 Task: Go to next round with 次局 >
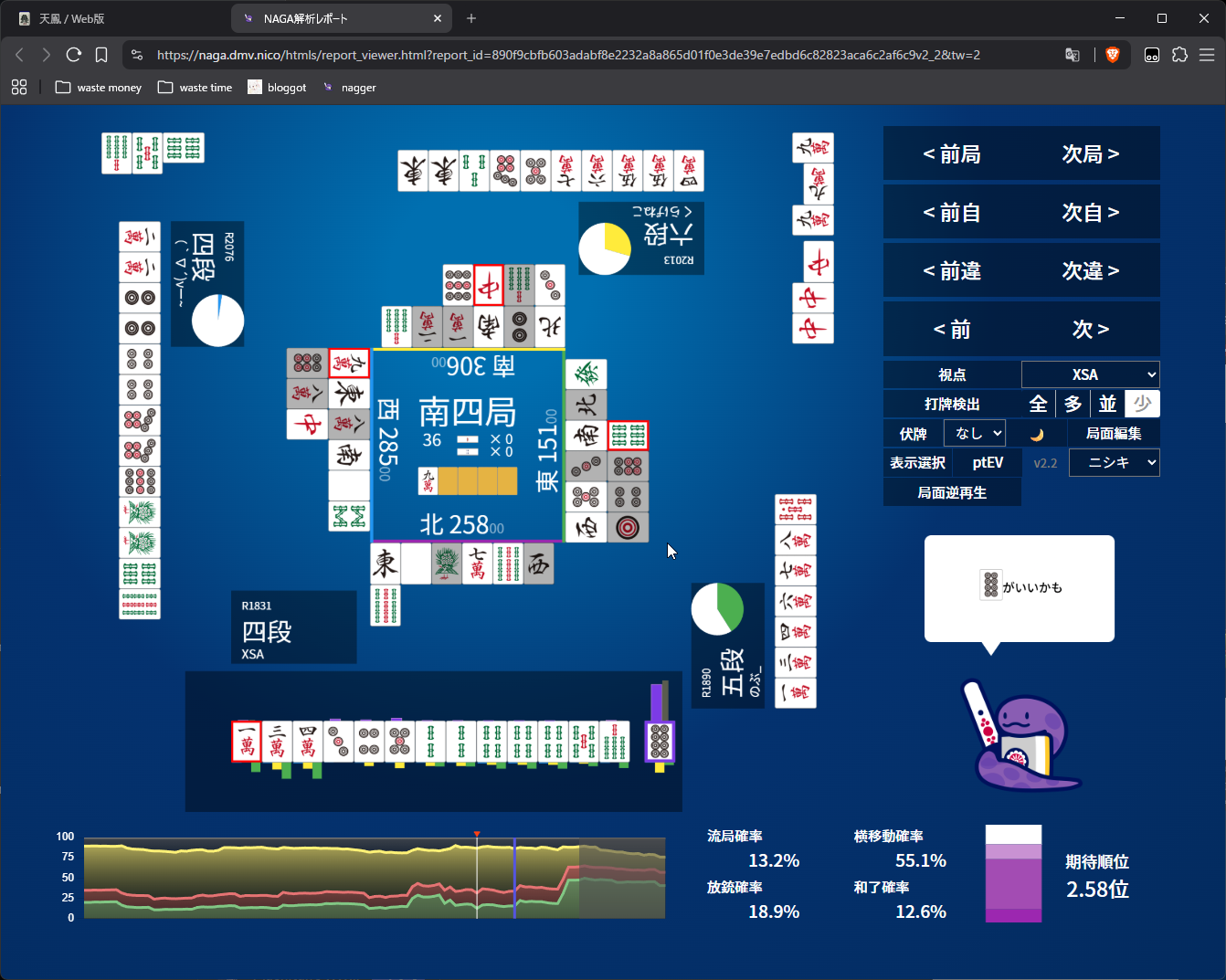(x=1091, y=153)
